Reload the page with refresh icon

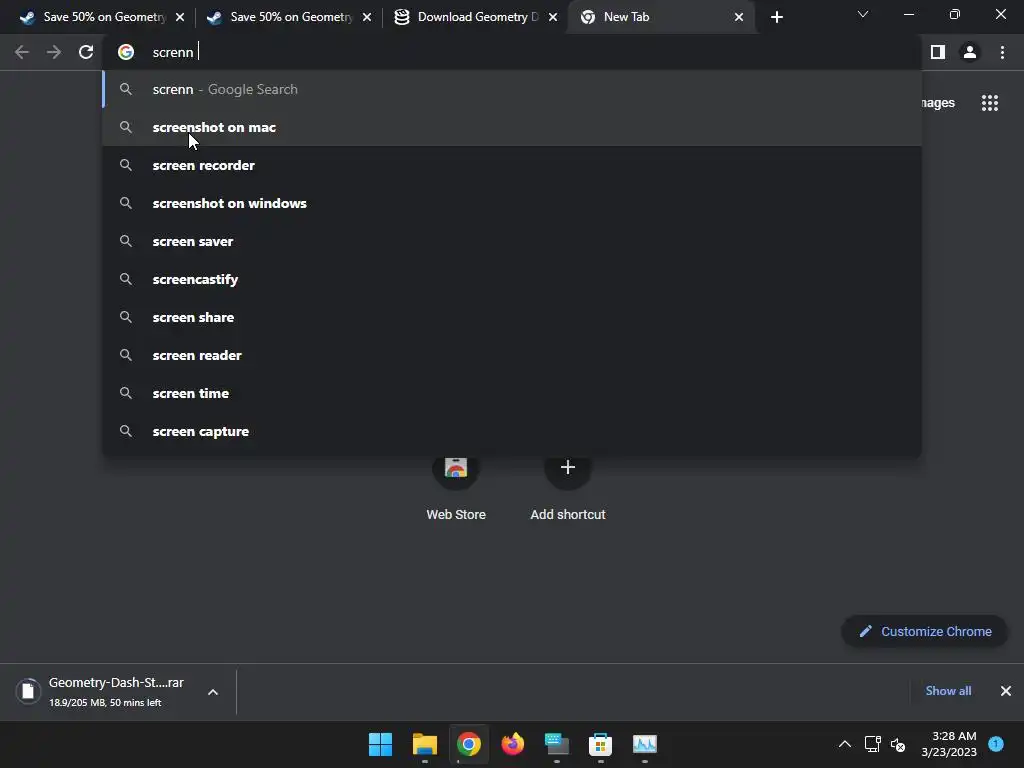tap(86, 52)
